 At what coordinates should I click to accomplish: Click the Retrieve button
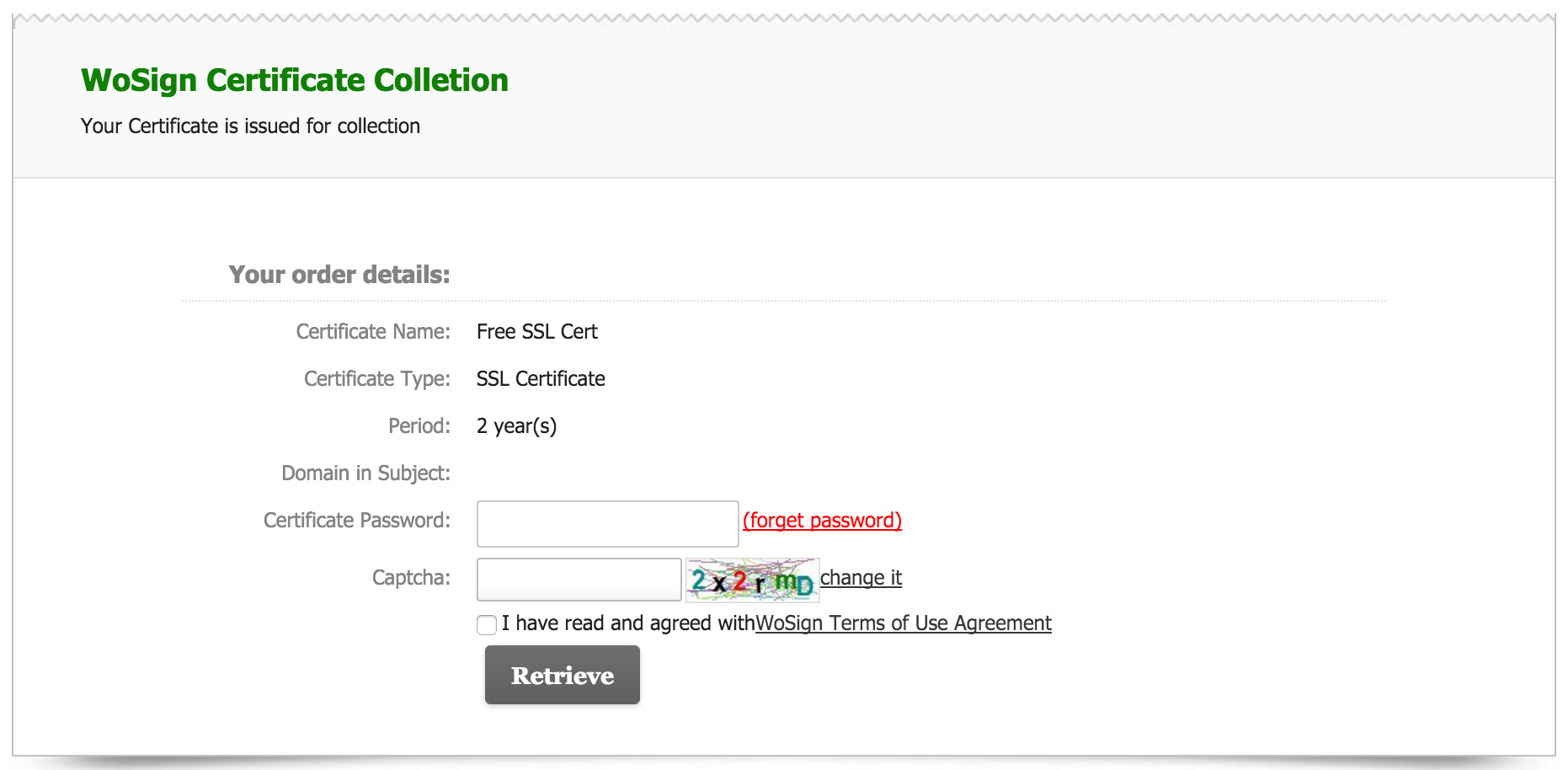click(x=562, y=675)
